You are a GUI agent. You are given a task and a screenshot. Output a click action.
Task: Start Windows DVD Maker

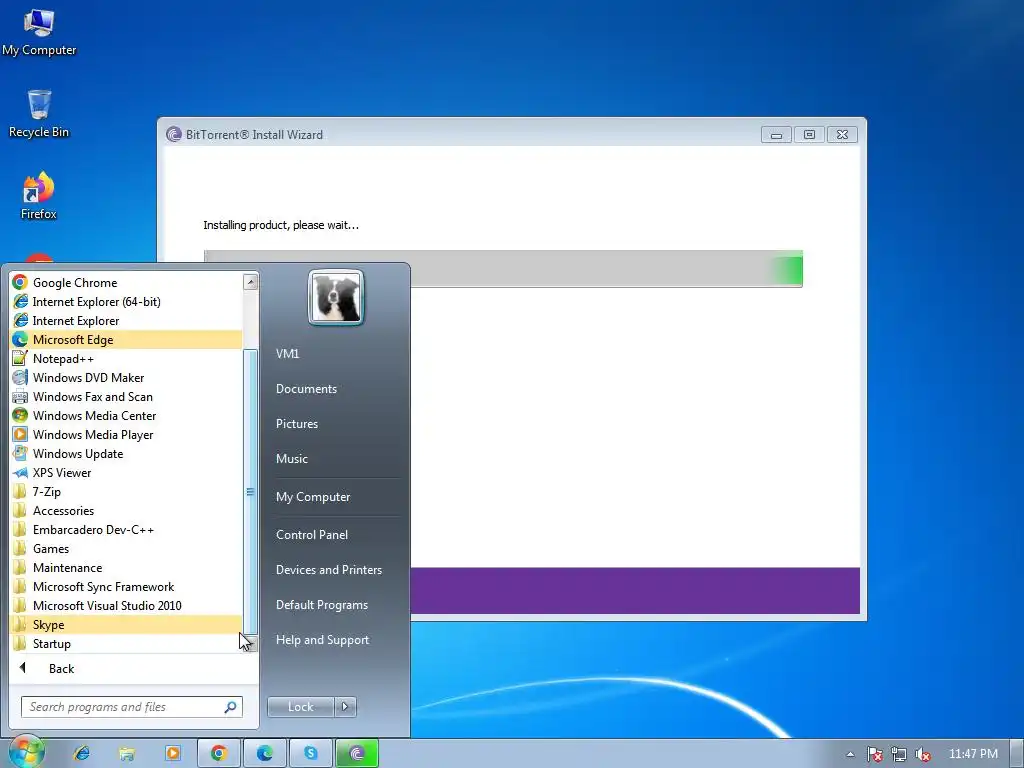point(126,377)
